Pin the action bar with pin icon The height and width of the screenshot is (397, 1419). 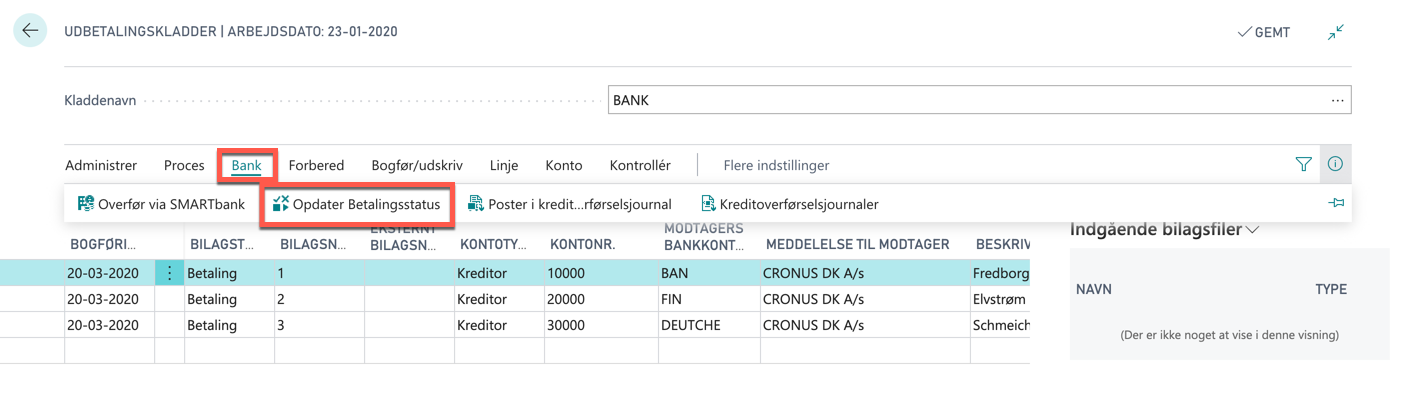point(1336,204)
